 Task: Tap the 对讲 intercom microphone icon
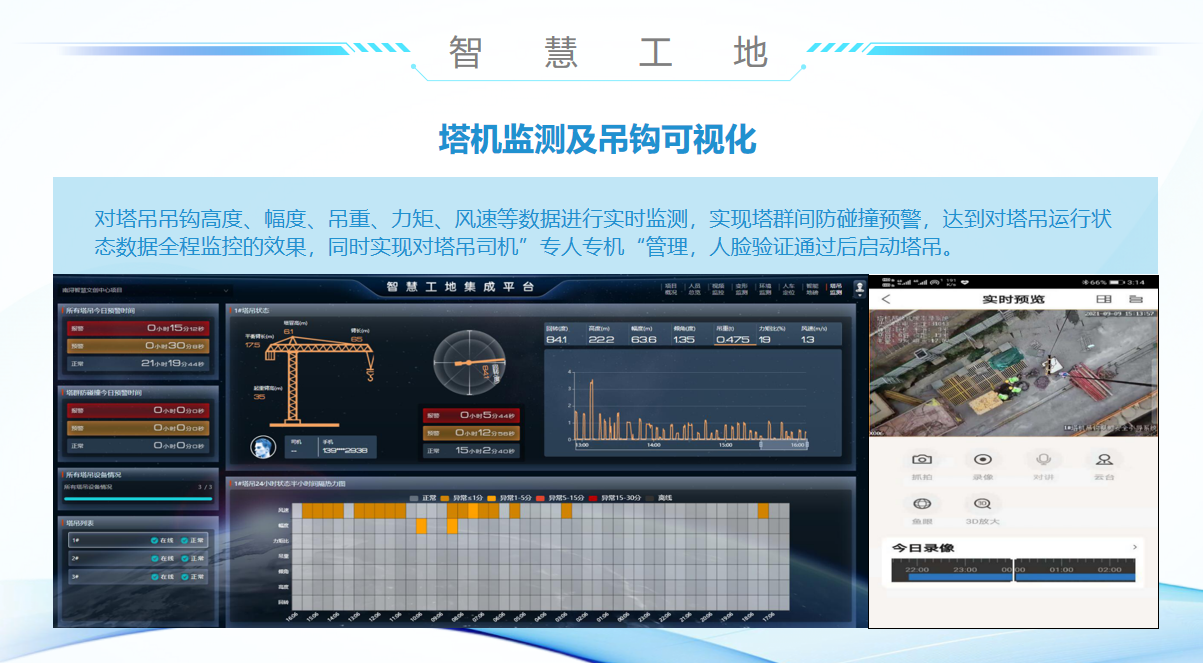(x=1043, y=460)
